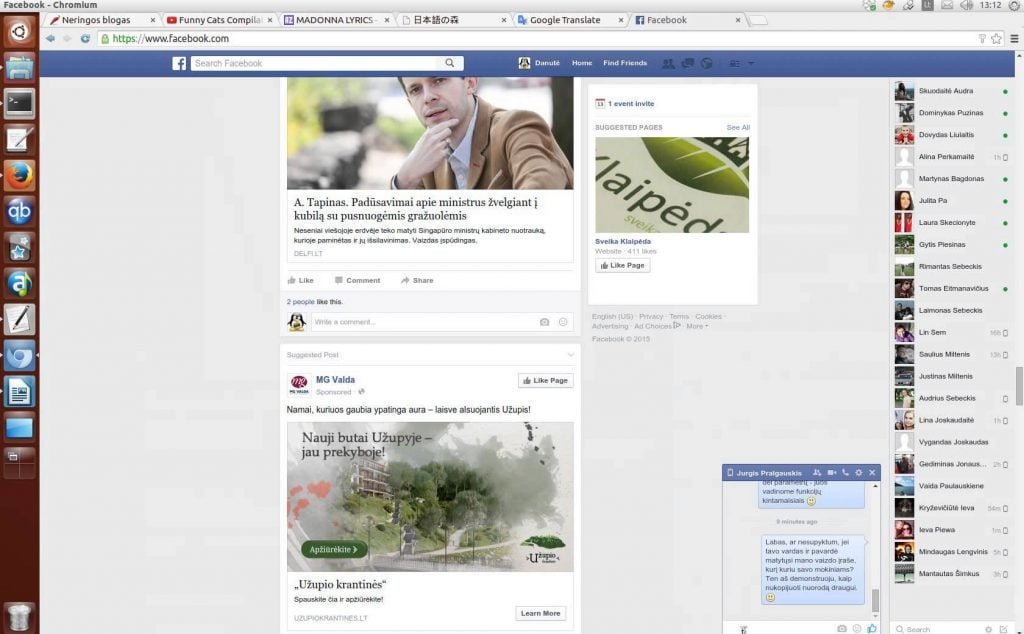Expand the Suggested Post options chevron
The width and height of the screenshot is (1024, 634).
point(571,355)
